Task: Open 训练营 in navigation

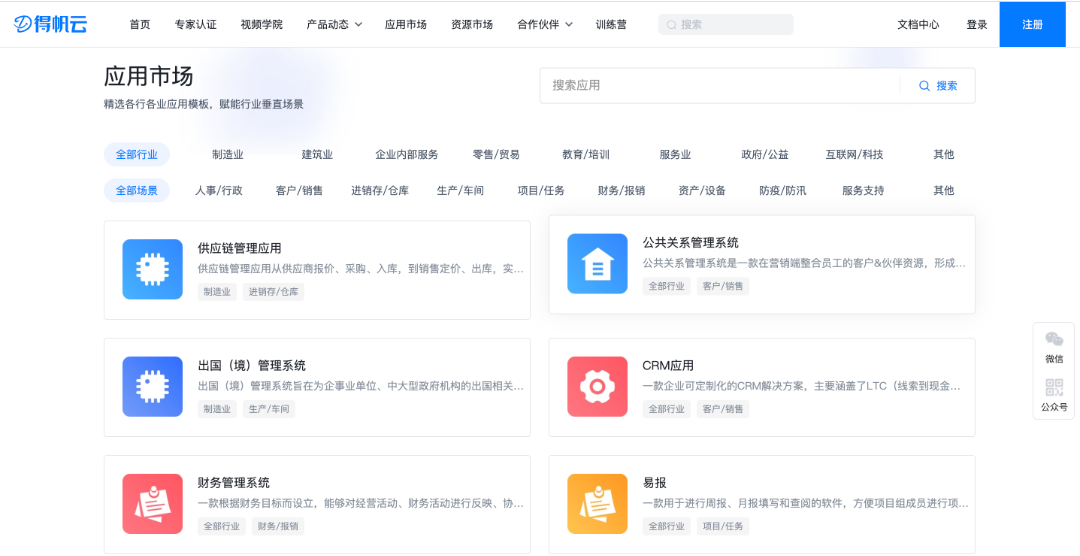Action: (611, 25)
